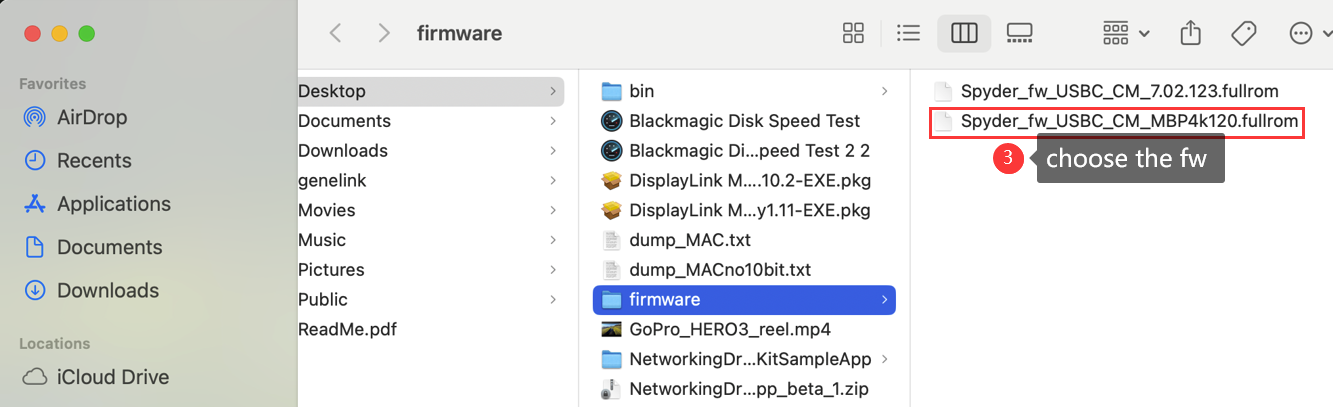Select GoPro_HERO3_reel.mp4 video
Image resolution: width=1333 pixels, height=407 pixels.
tap(744, 329)
